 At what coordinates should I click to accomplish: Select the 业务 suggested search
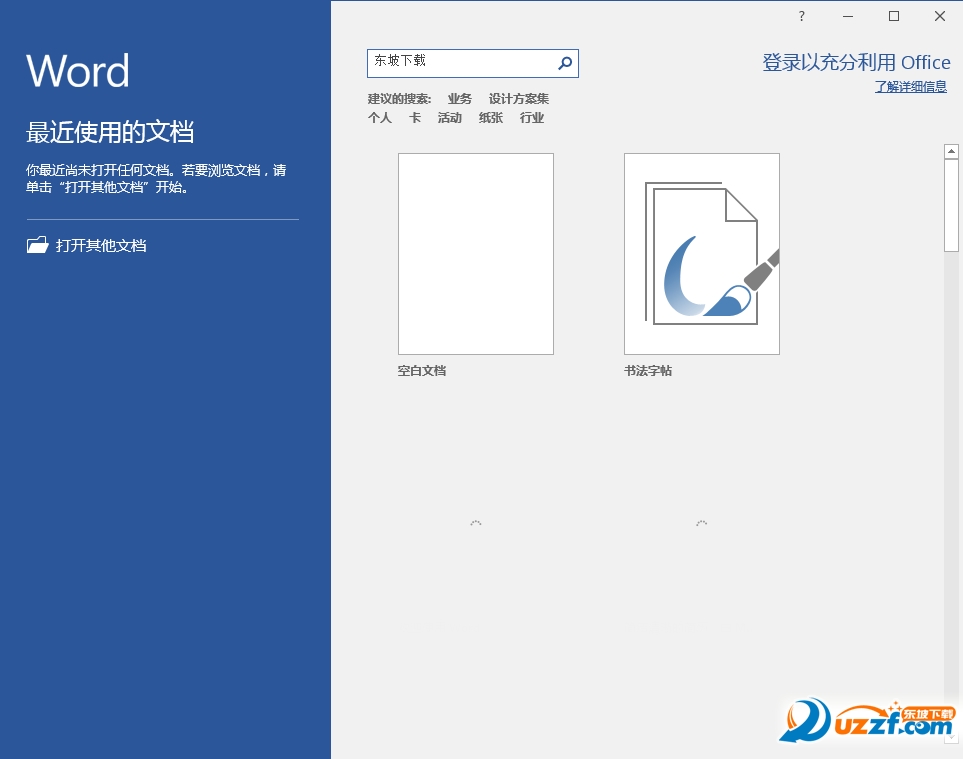click(x=459, y=99)
